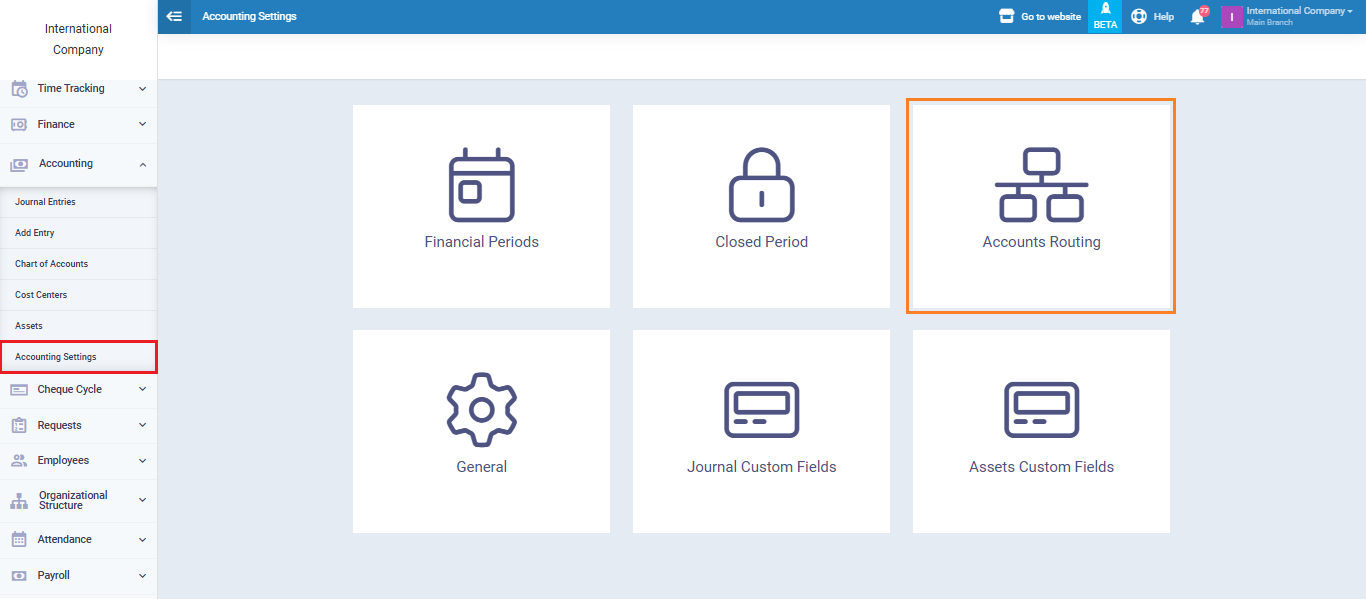This screenshot has width=1366, height=599.
Task: Click the notification bell icon
Action: 1197,17
